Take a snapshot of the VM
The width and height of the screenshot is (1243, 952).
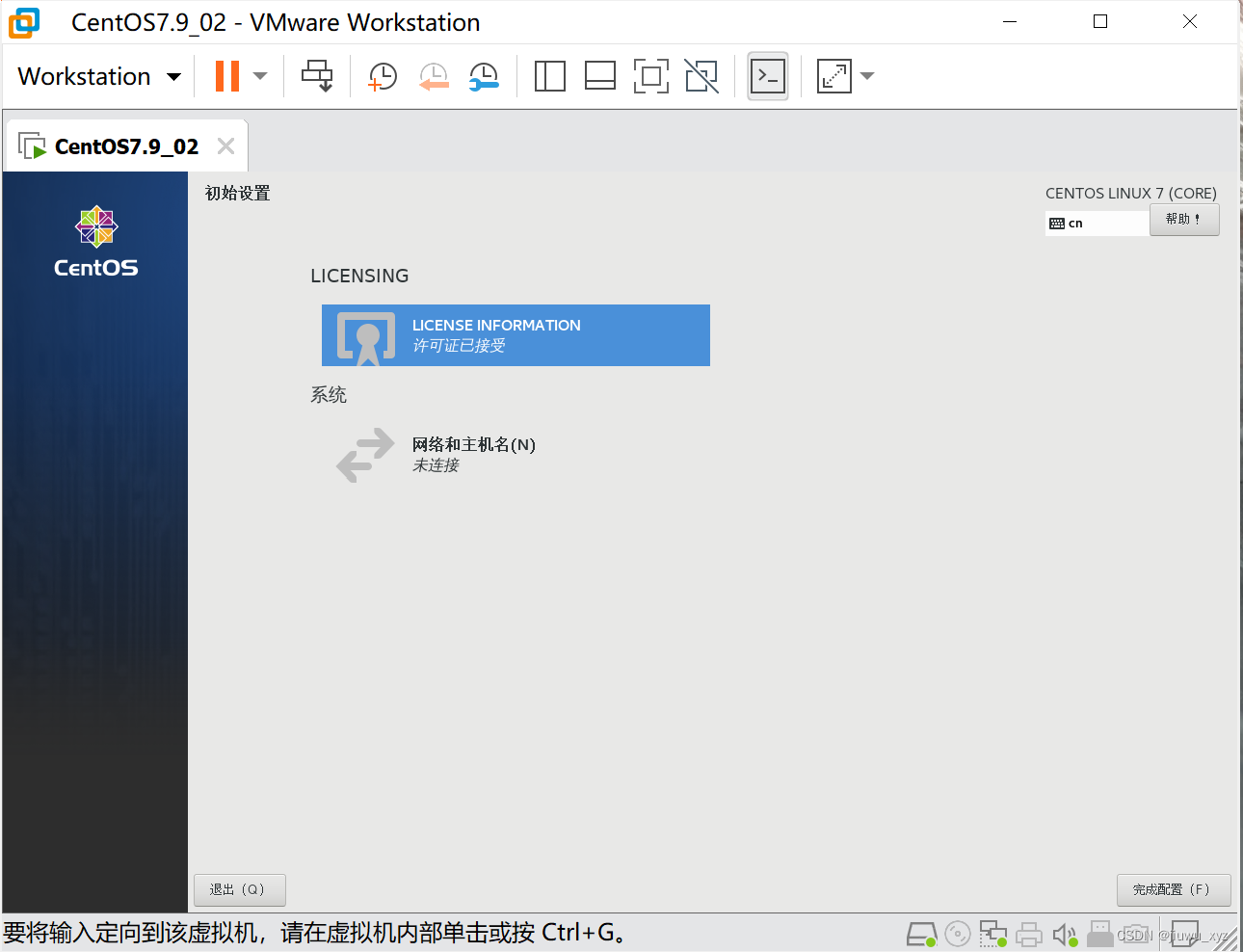(383, 76)
